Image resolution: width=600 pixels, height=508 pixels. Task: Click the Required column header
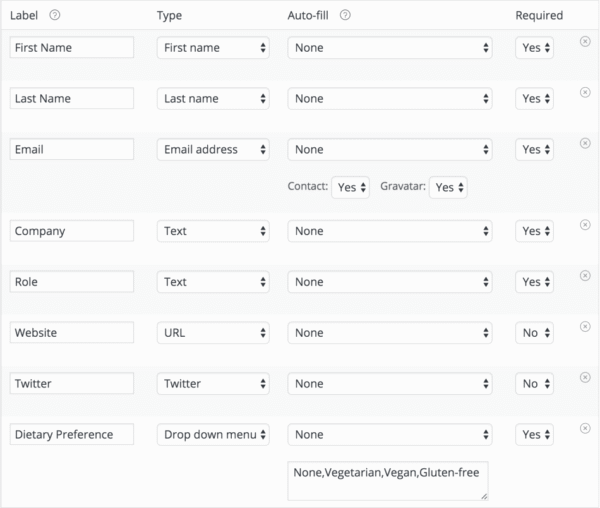tap(539, 15)
